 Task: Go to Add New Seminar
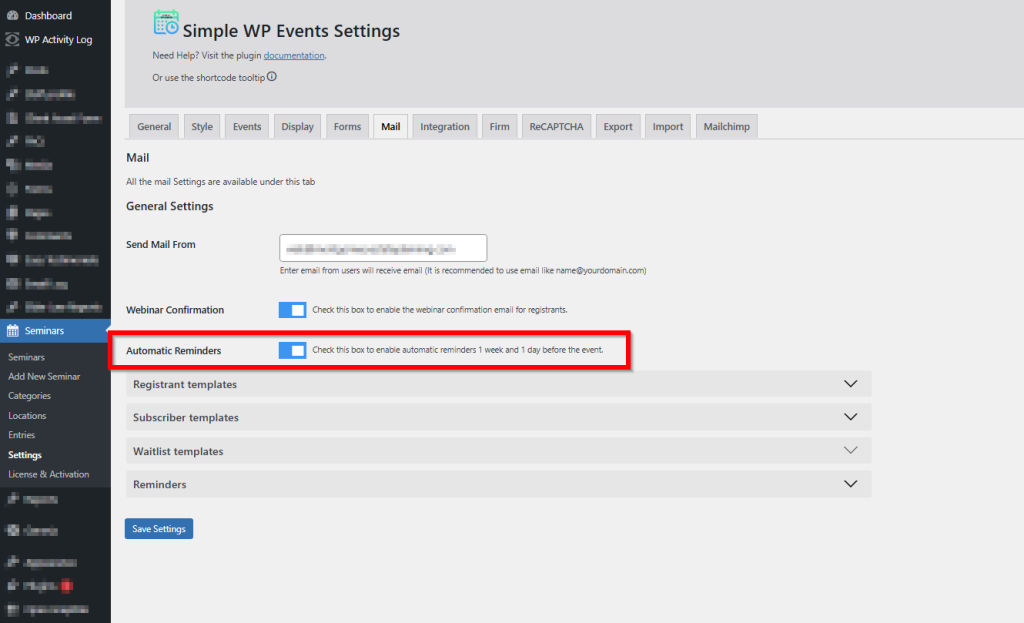click(44, 377)
